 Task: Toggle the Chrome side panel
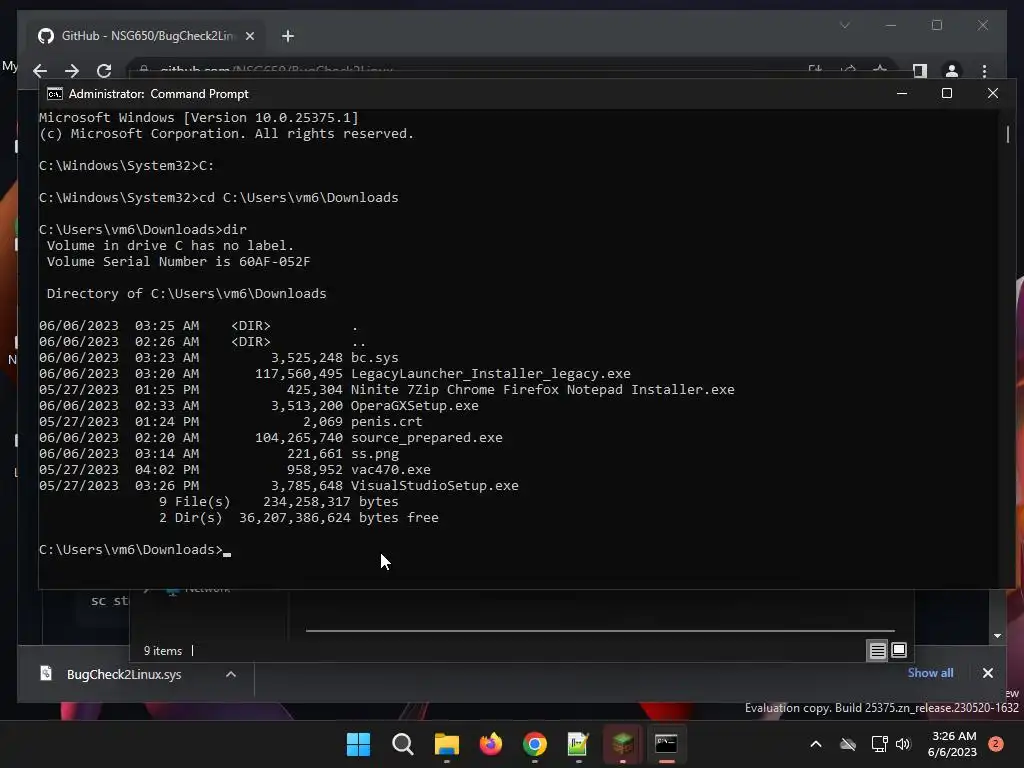[x=920, y=71]
